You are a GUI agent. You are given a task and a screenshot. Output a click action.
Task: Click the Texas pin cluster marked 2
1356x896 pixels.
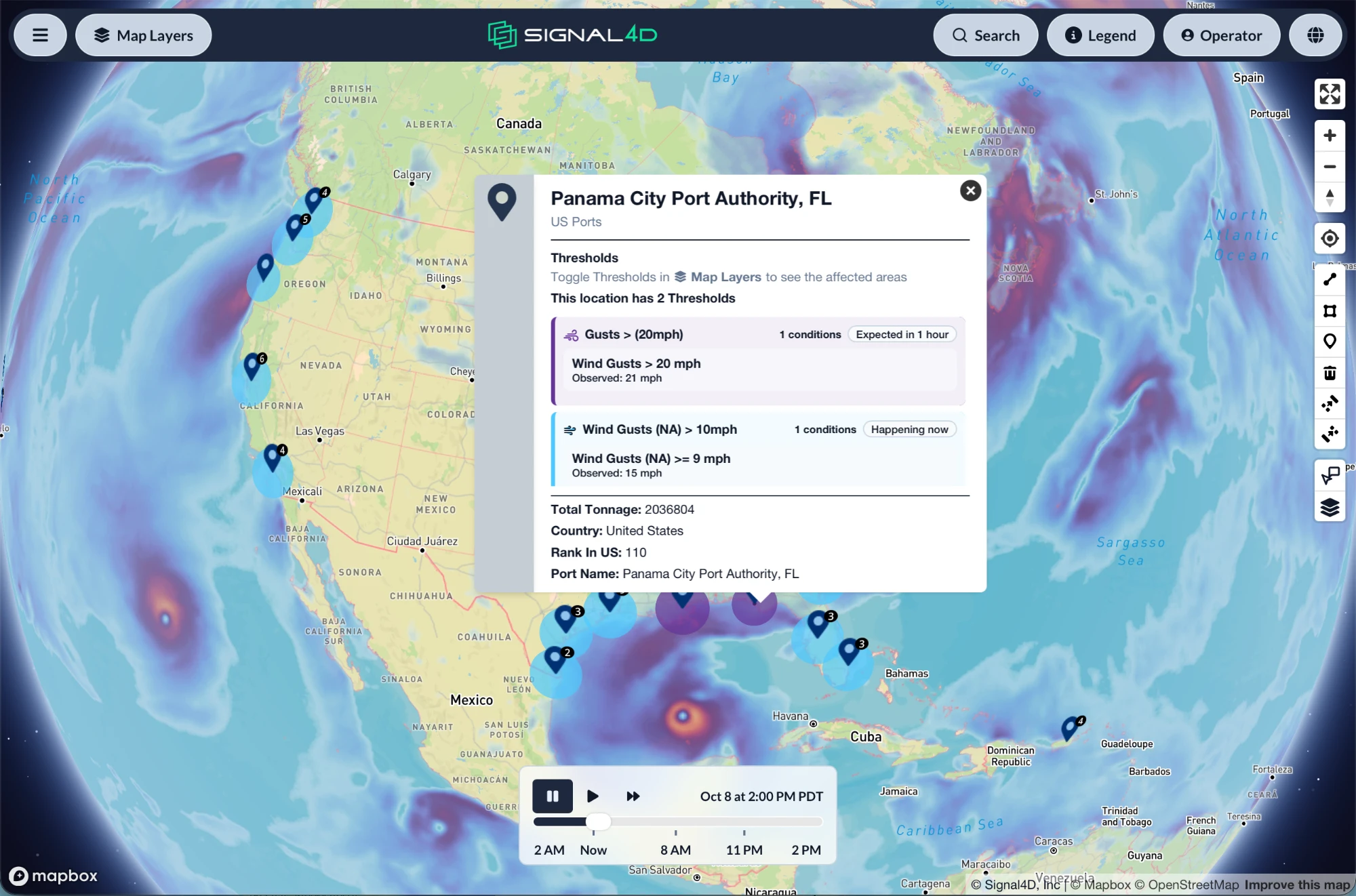[x=556, y=659]
